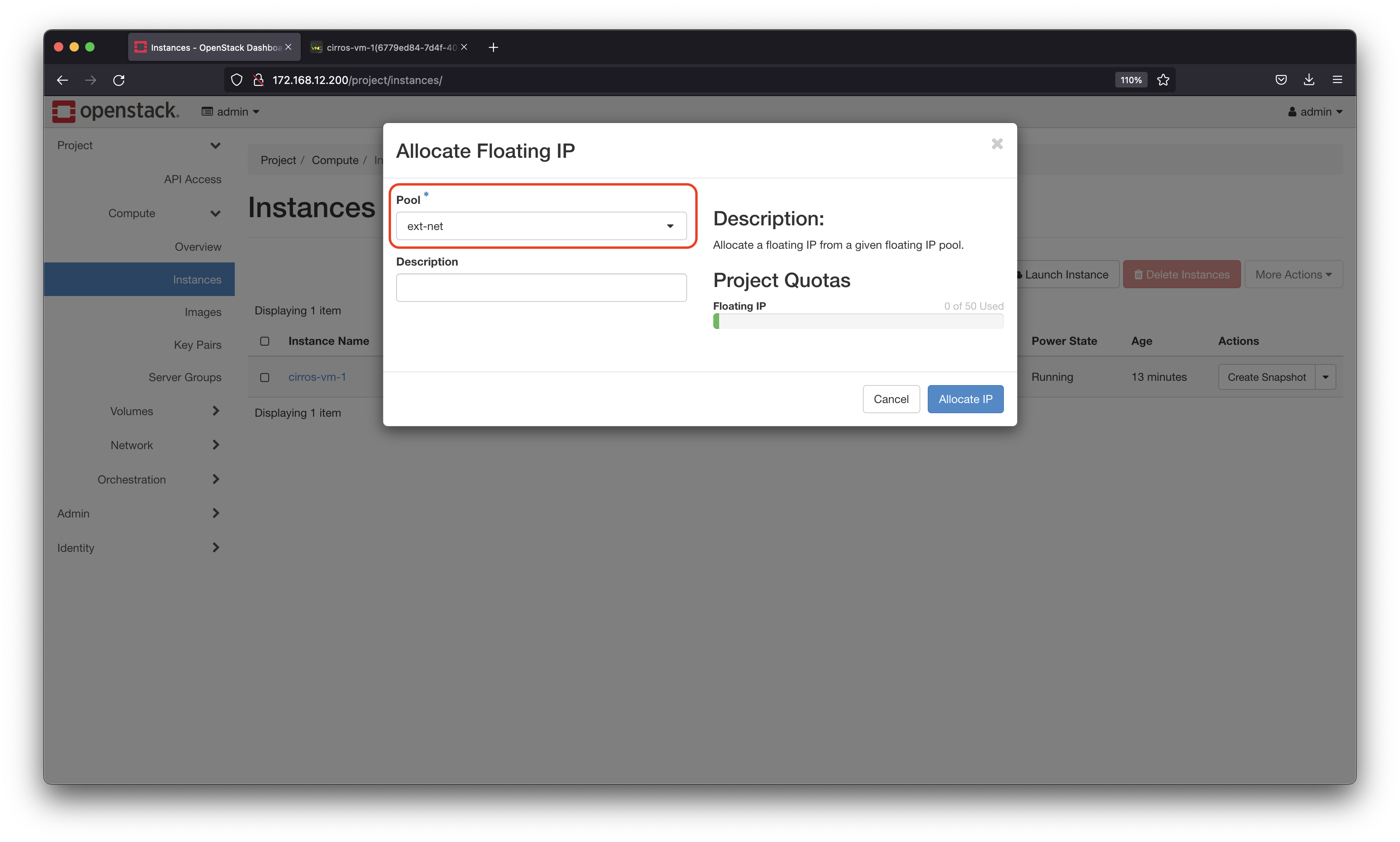Click the browser forward arrow
Image resolution: width=1400 pixels, height=842 pixels.
(90, 80)
